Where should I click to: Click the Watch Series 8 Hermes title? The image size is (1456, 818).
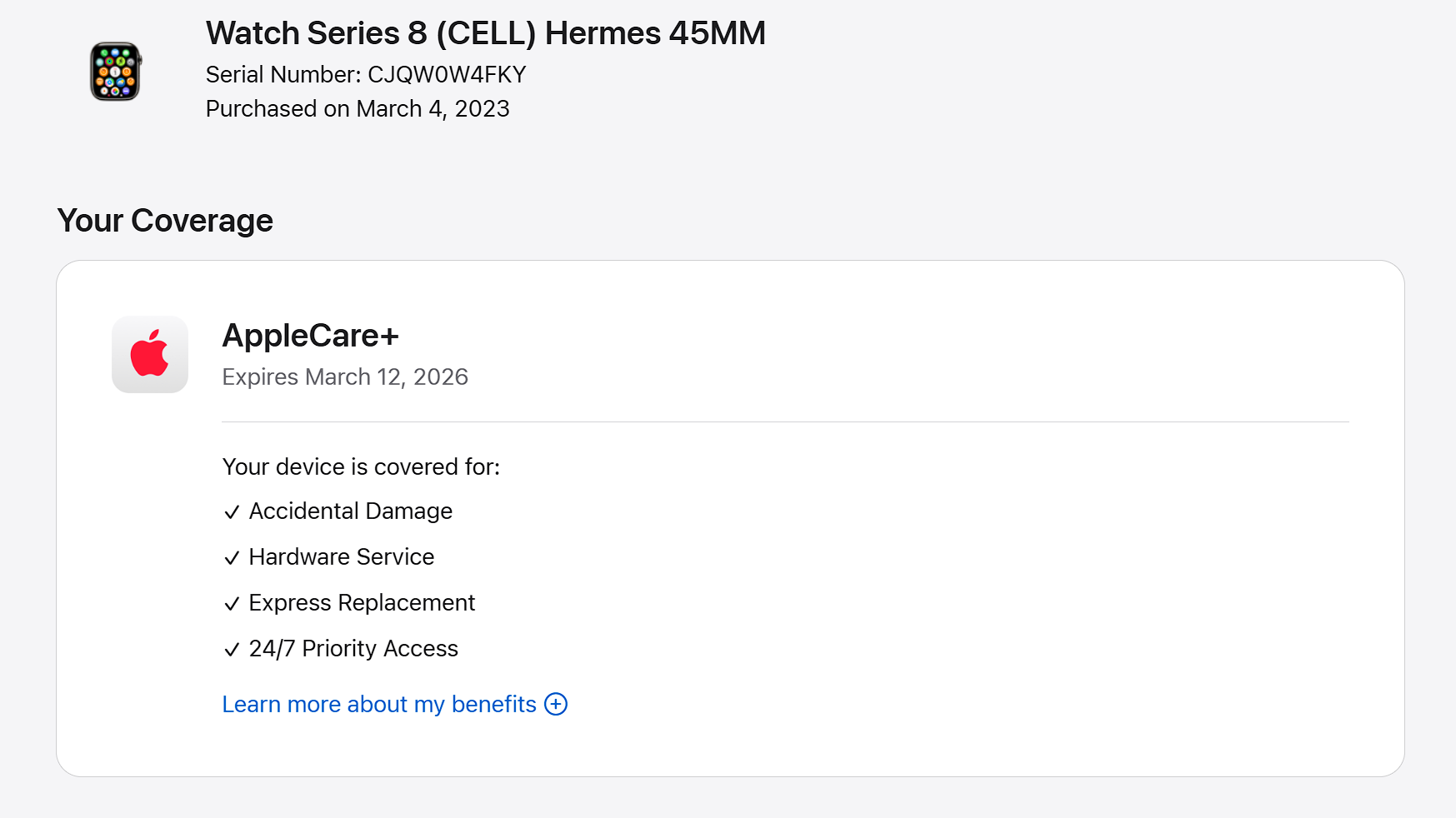(485, 33)
